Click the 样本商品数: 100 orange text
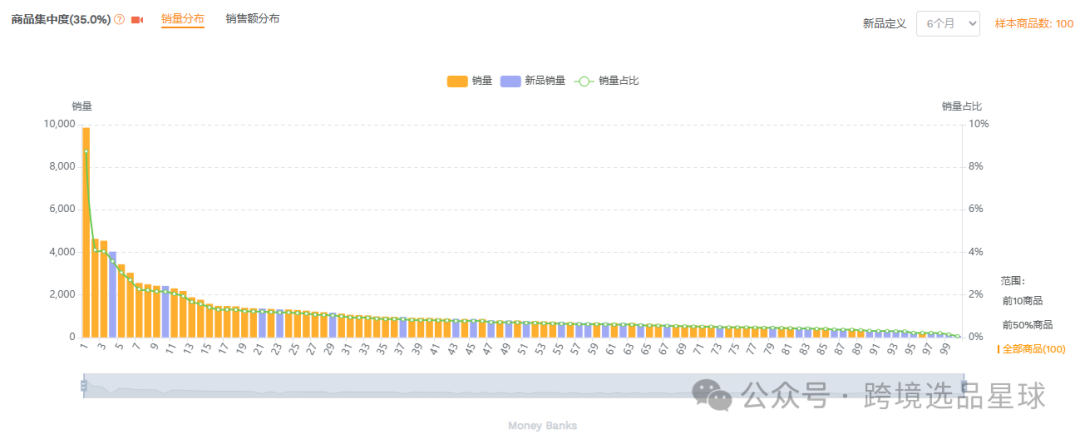 click(x=1034, y=24)
